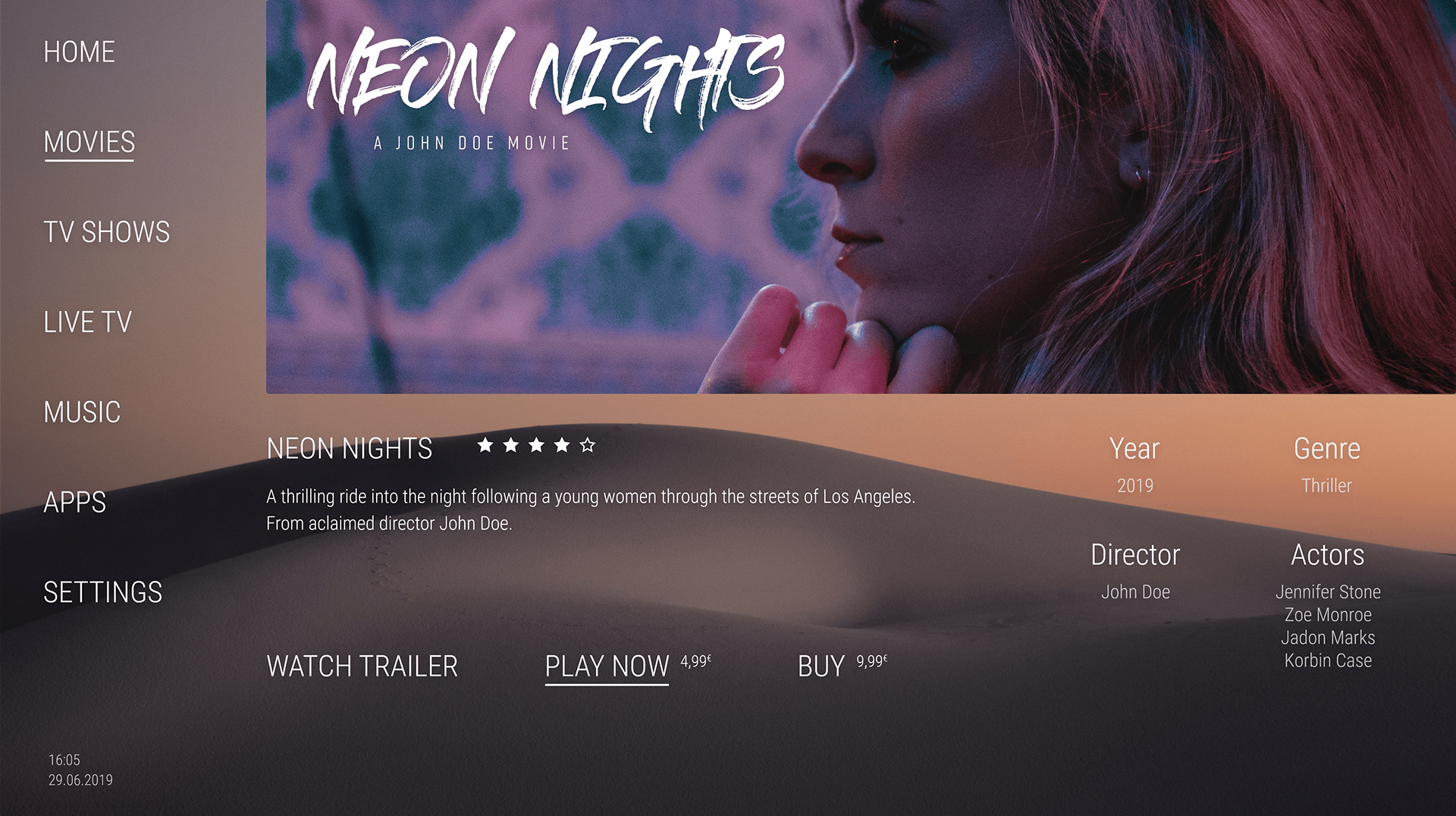The image size is (1456, 816).
Task: Click the Neon Nights banner image
Action: [x=861, y=196]
